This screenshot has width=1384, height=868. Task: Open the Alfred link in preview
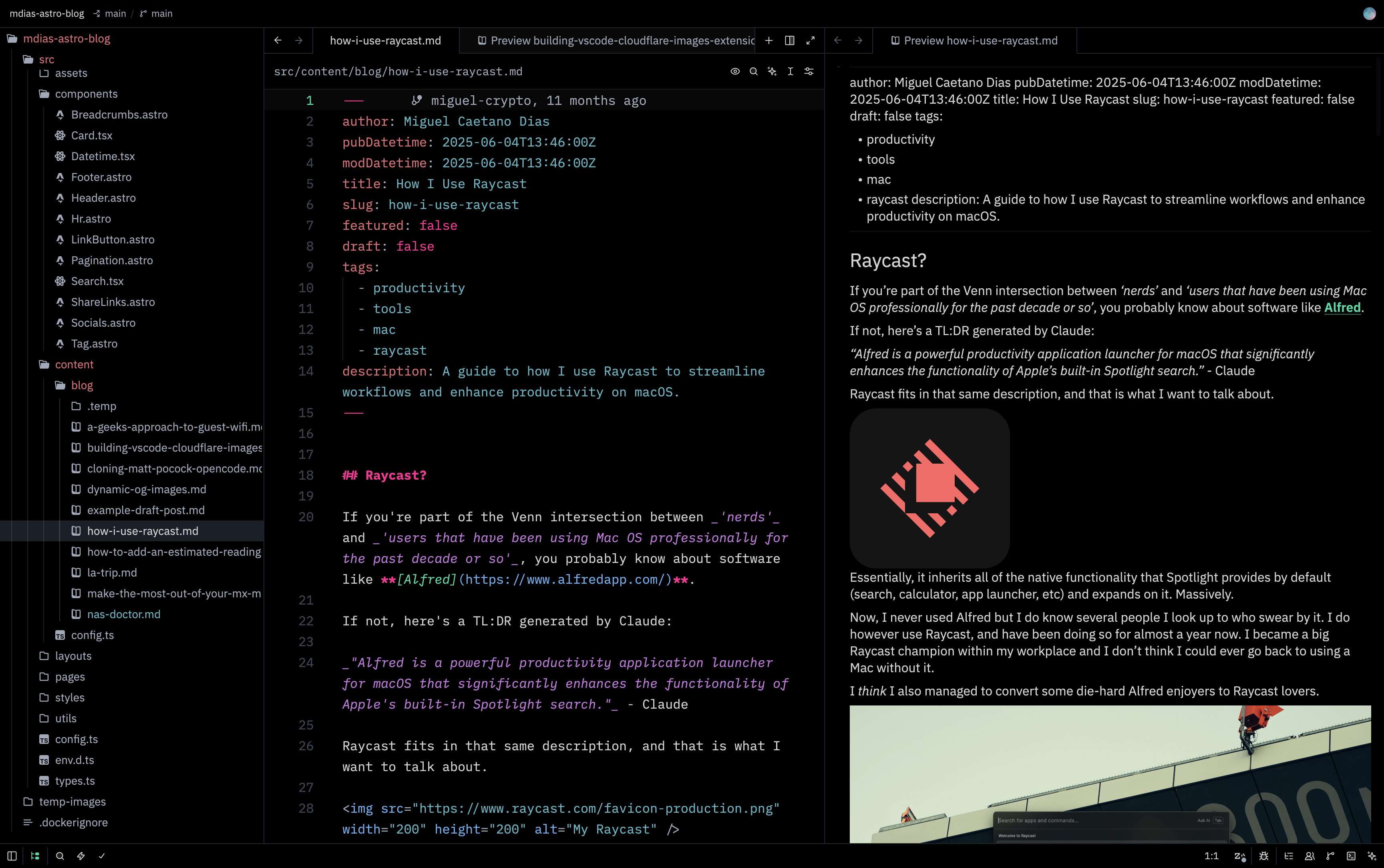click(1342, 308)
